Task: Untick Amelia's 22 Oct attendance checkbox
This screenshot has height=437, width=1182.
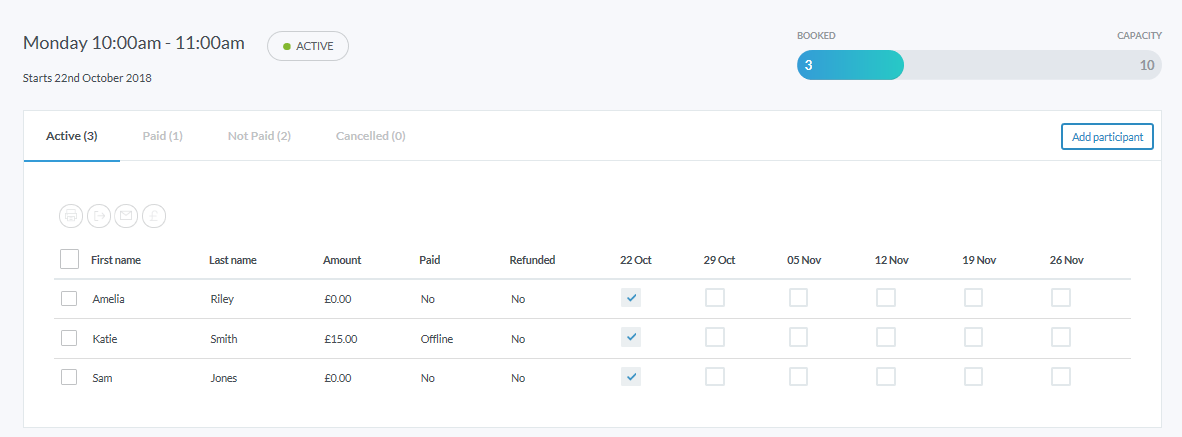Action: click(631, 297)
